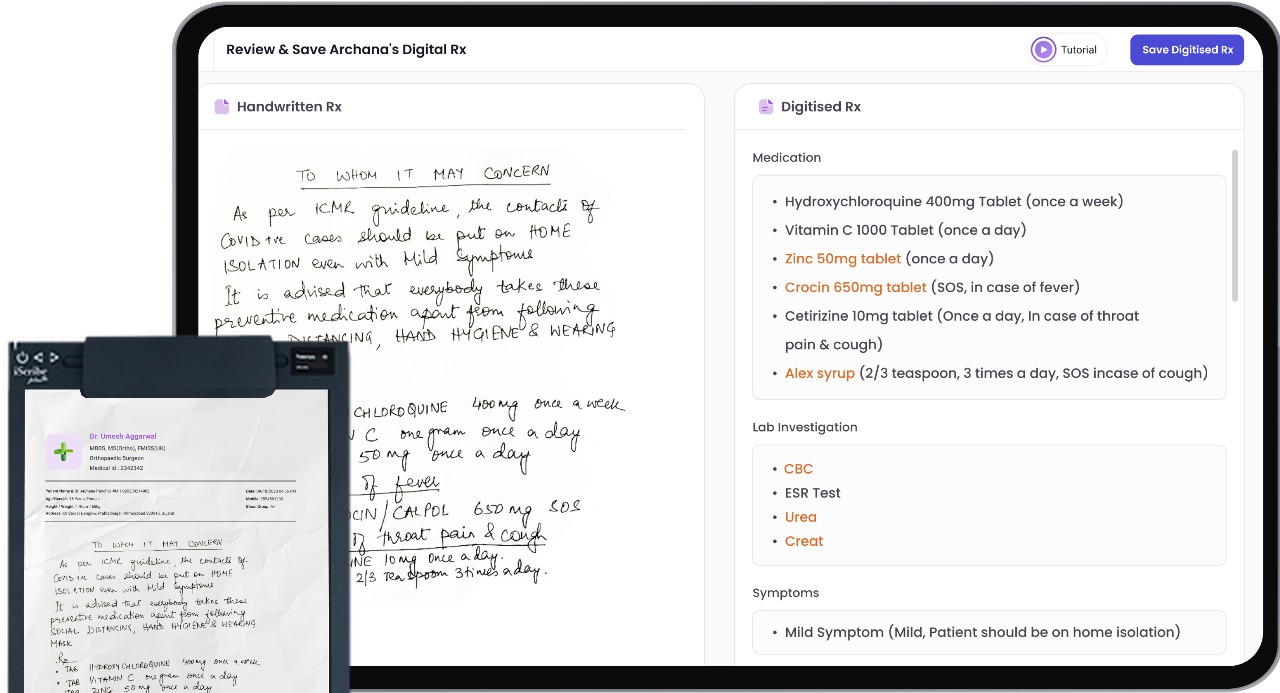Click the Digitised Rx document icon
Image resolution: width=1280 pixels, height=693 pixels.
tap(766, 107)
